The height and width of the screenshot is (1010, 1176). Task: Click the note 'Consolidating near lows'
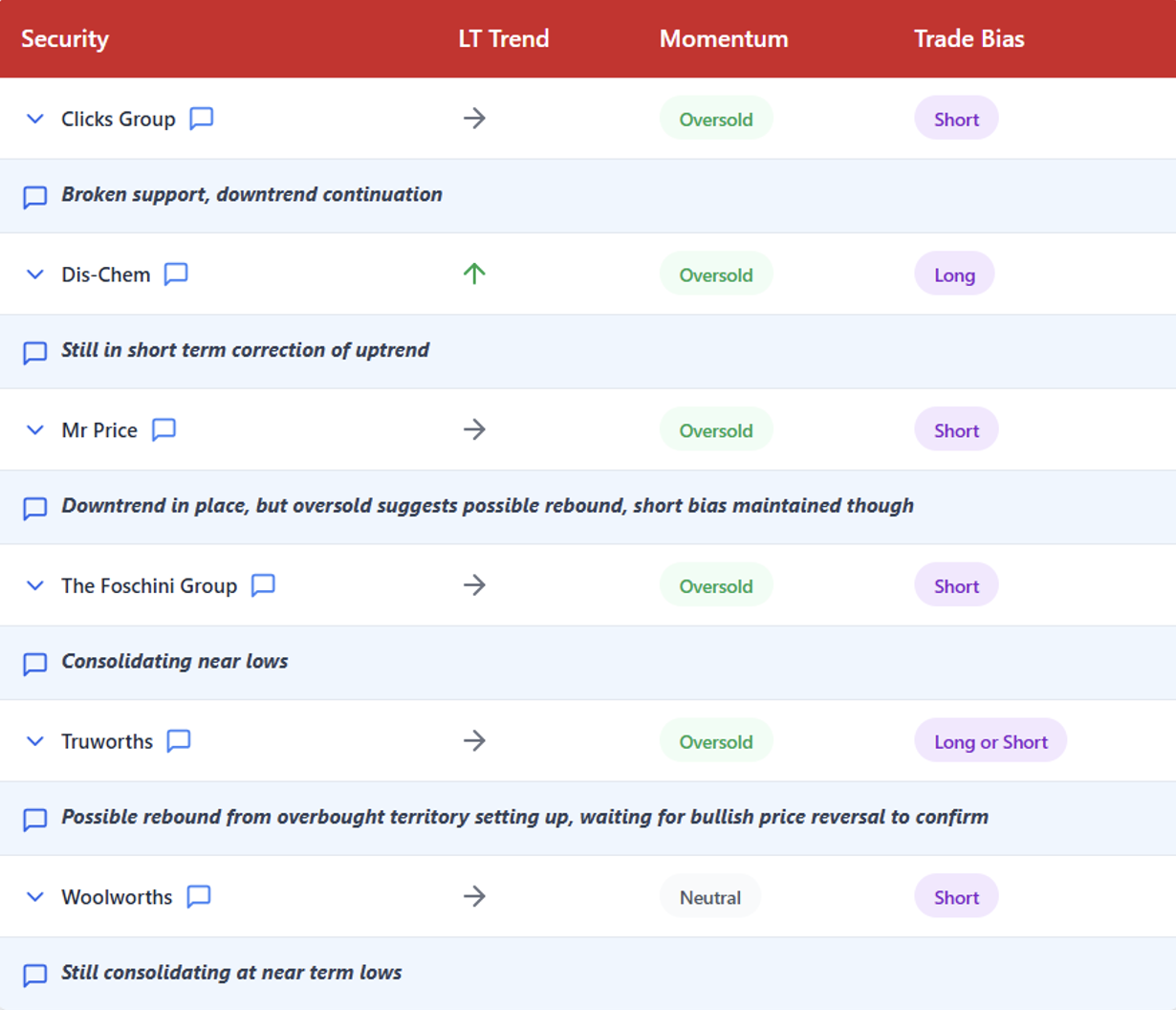(175, 662)
